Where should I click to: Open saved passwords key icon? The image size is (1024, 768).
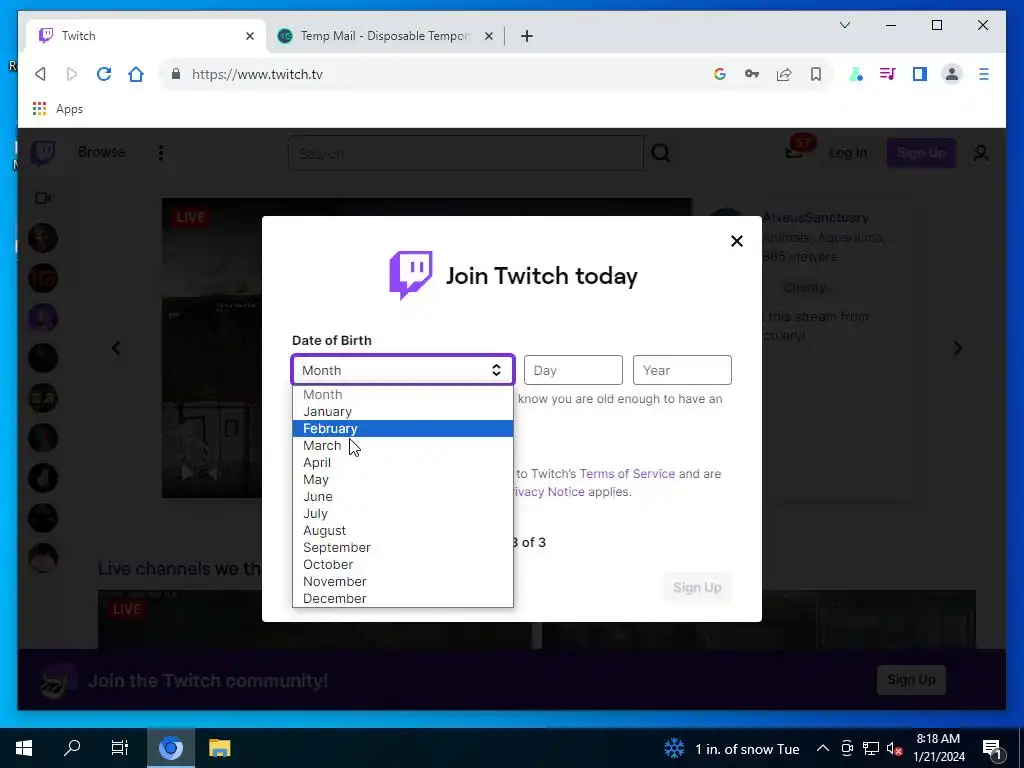click(752, 74)
